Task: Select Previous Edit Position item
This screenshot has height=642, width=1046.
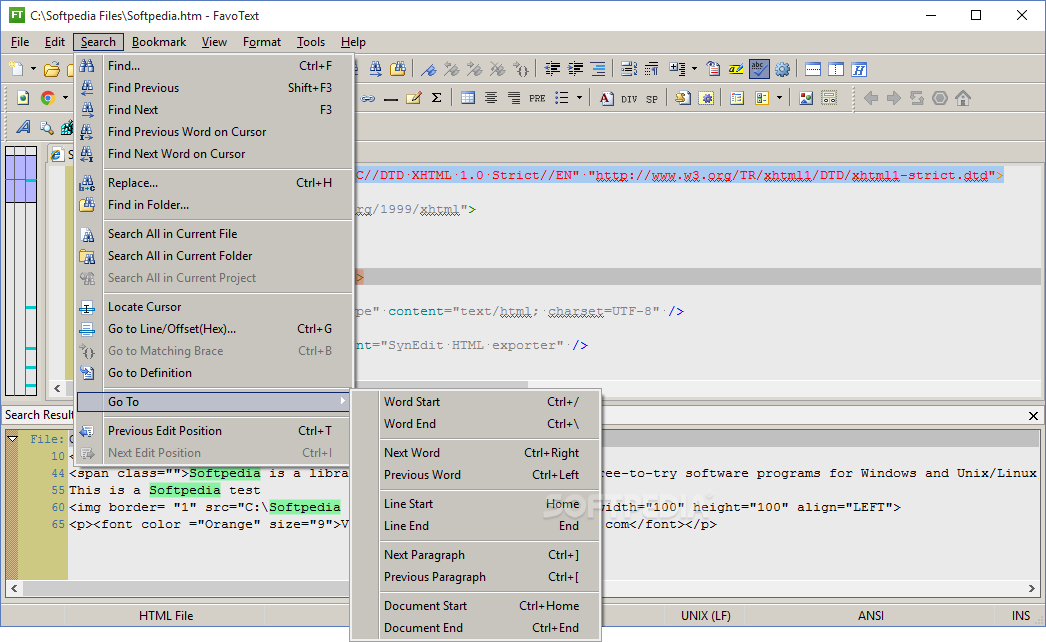Action: (214, 430)
